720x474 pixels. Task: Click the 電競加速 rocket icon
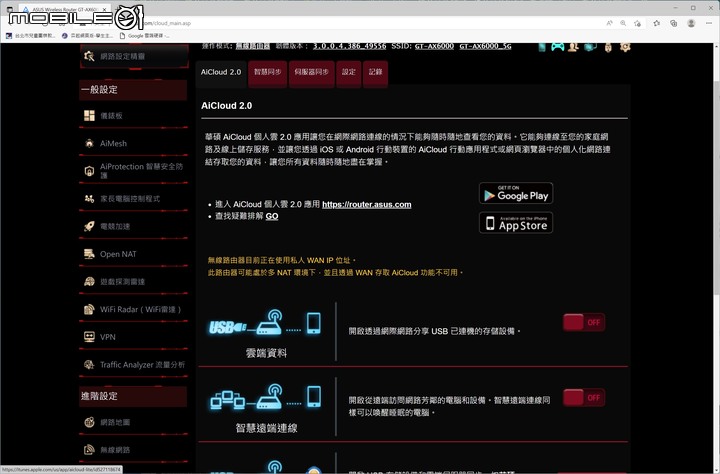click(89, 226)
